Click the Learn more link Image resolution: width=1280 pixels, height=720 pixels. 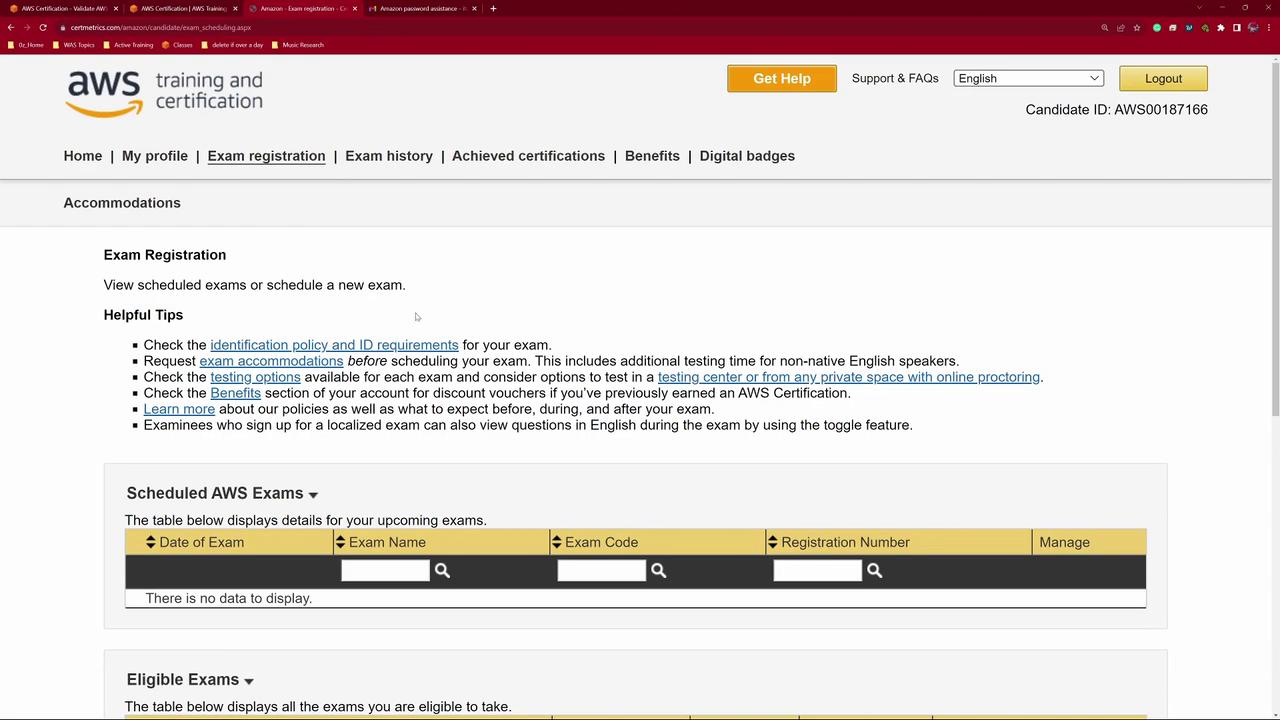click(x=179, y=409)
